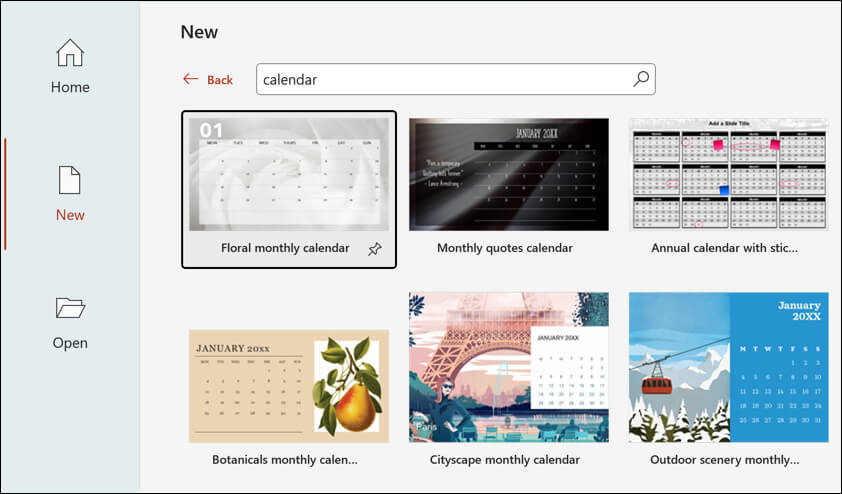Select the Cityscape monthly calendar thumbnail

(x=509, y=367)
